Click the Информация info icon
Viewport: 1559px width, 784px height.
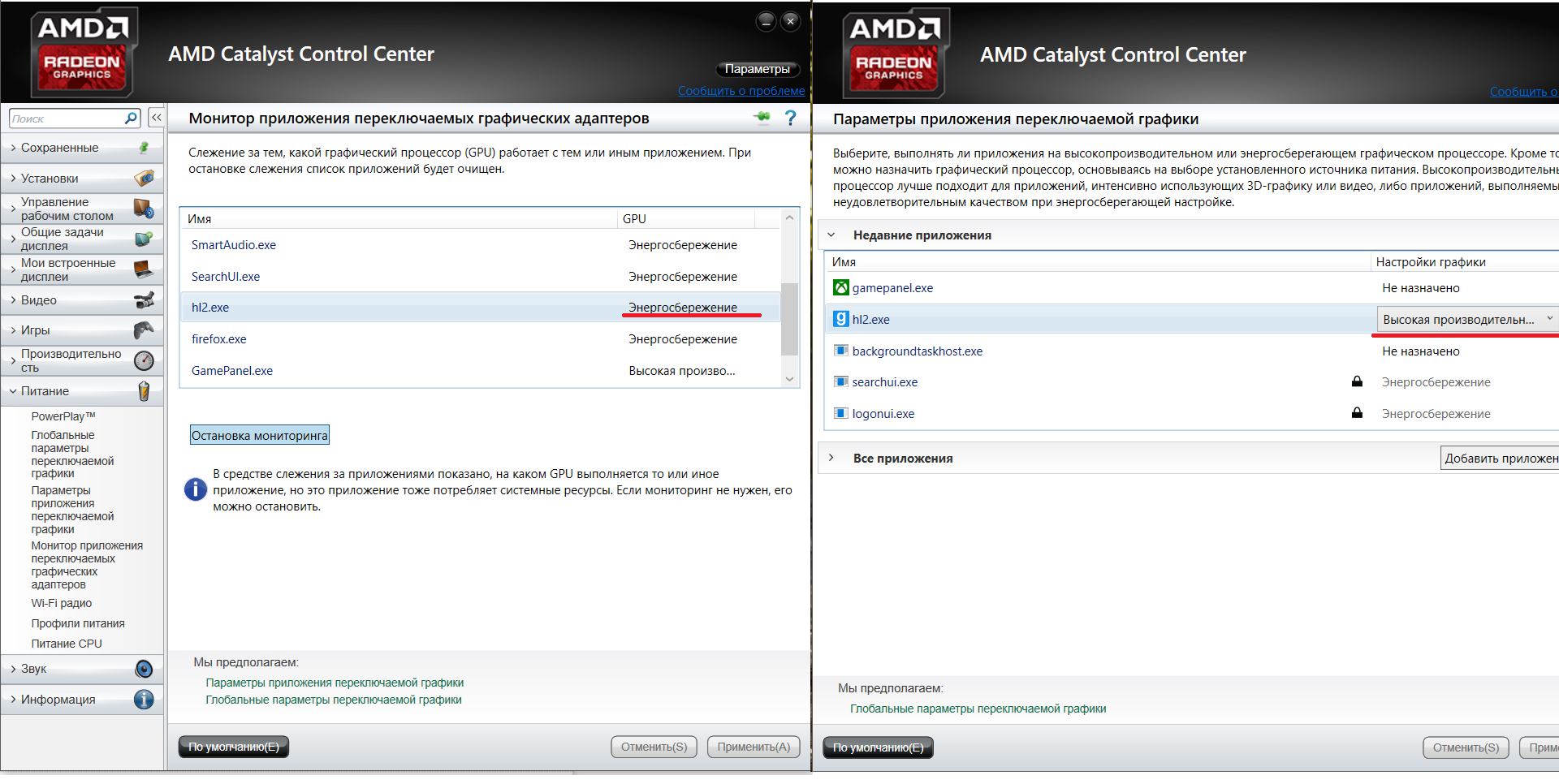[144, 700]
